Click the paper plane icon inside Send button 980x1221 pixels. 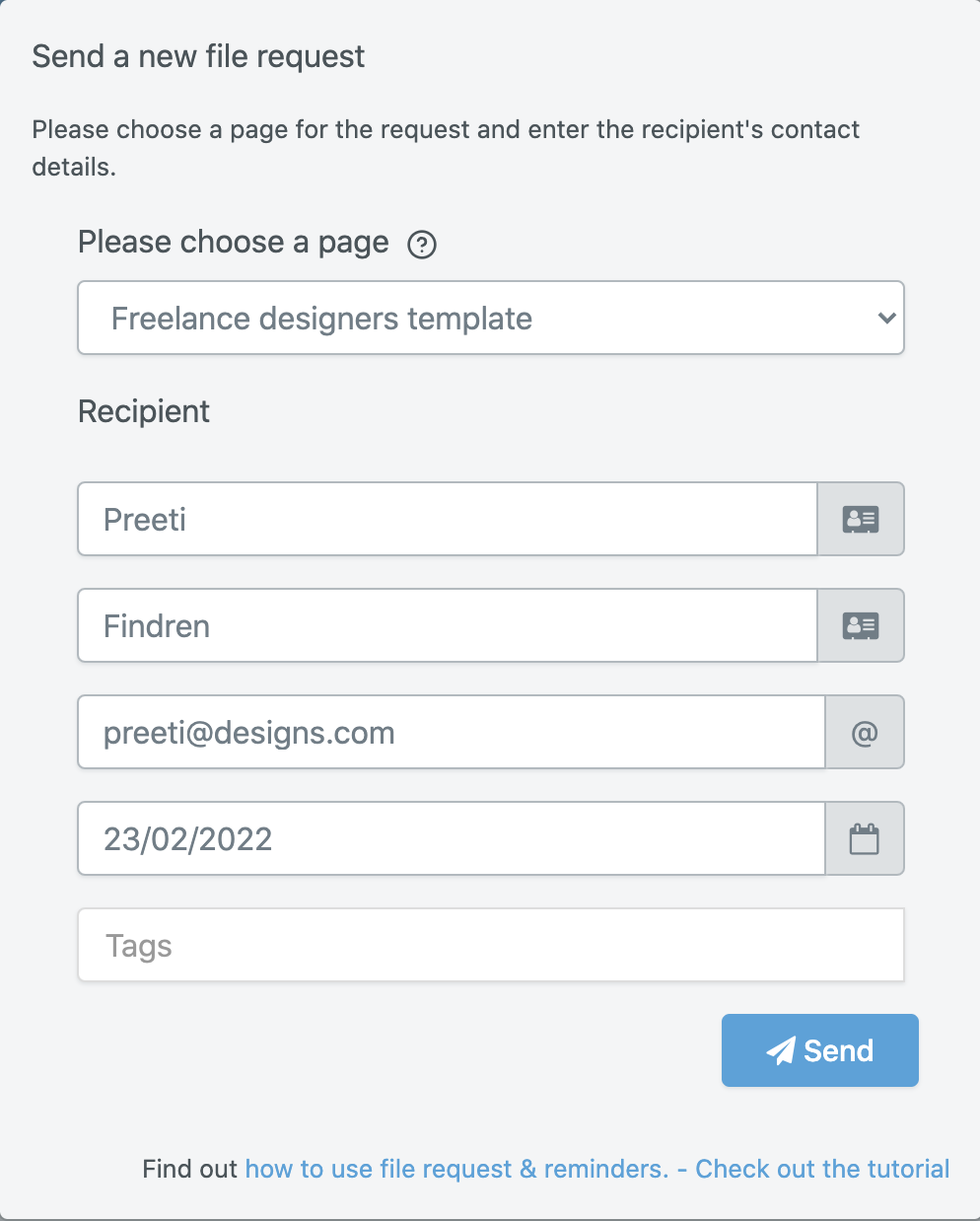(x=781, y=1049)
